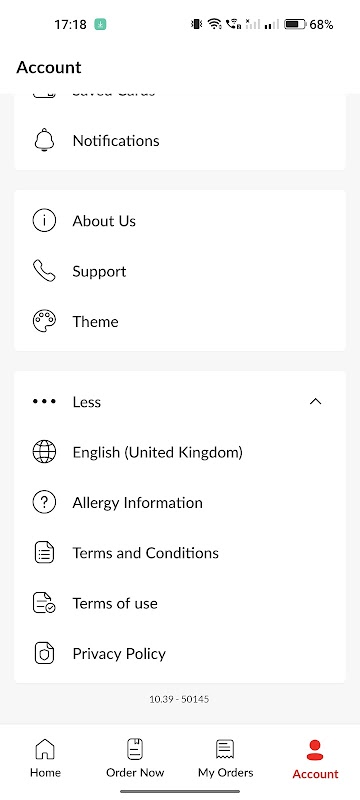The width and height of the screenshot is (360, 800).
Task: Tap the app version number text
Action: click(x=179, y=699)
